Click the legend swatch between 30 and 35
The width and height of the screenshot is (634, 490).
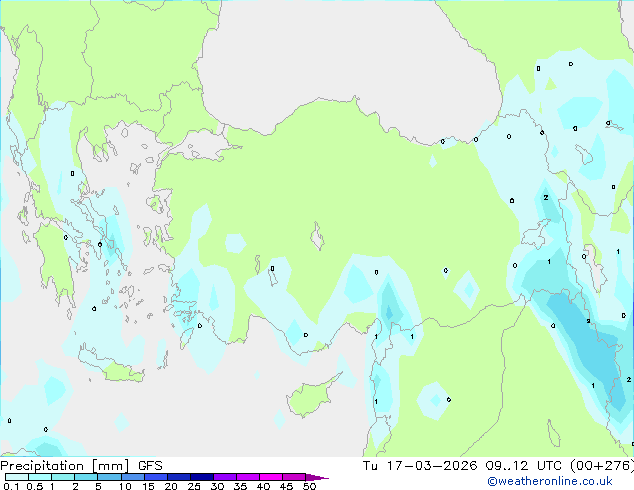click(224, 477)
